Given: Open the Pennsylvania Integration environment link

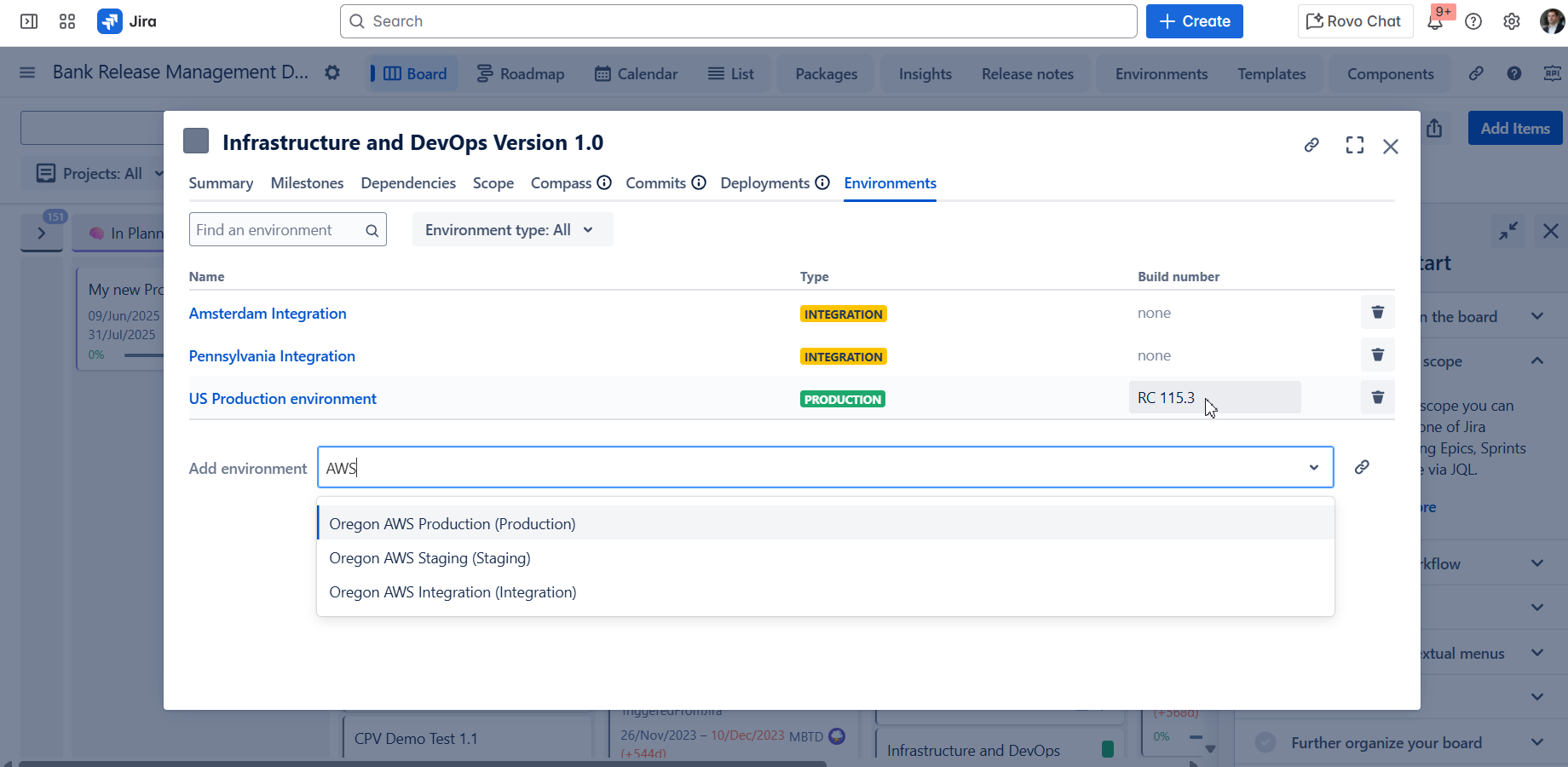Looking at the screenshot, I should 272,356.
